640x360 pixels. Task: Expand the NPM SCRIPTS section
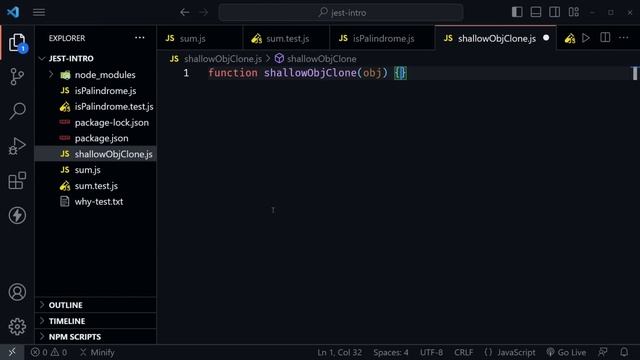pyautogui.click(x=96, y=337)
